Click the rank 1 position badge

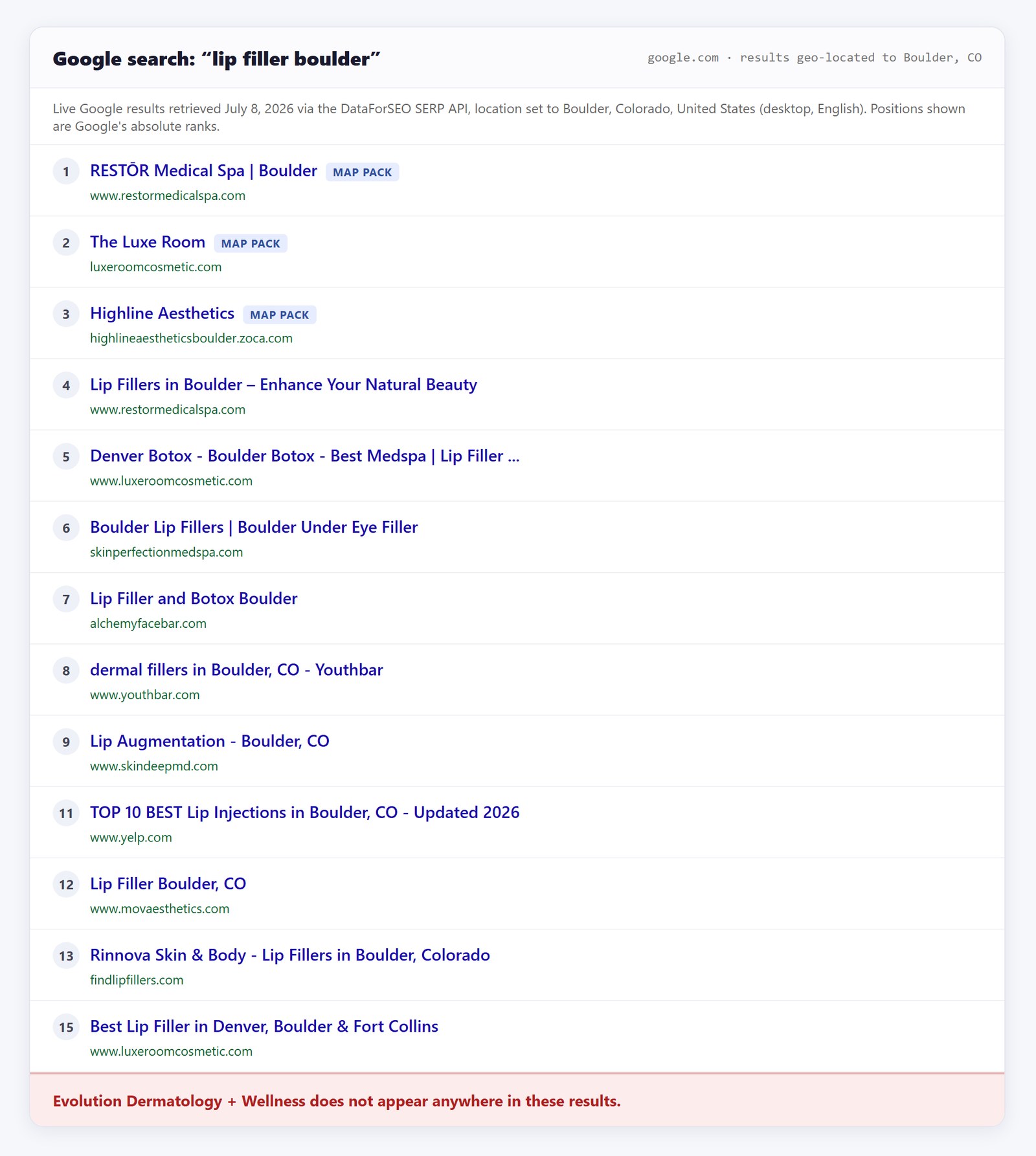(66, 172)
